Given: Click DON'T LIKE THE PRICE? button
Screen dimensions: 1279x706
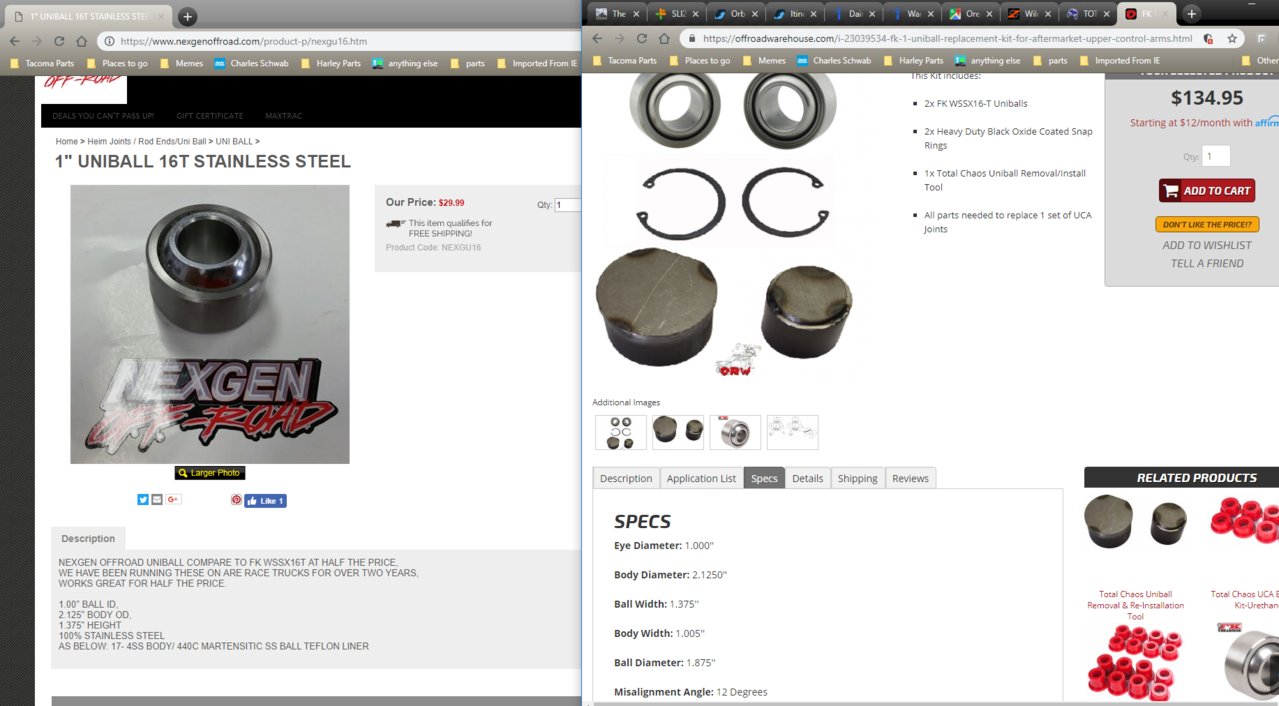Looking at the screenshot, I should point(1207,224).
